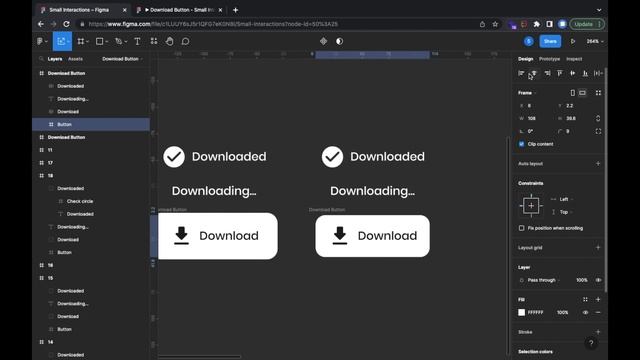Click the layer opacity 100% value
640x360 pixels.
click(582, 280)
